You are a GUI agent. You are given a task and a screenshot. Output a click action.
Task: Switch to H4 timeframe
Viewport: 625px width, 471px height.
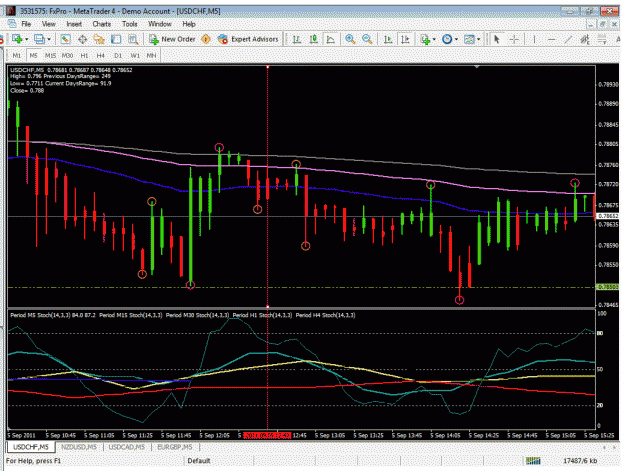[101, 55]
